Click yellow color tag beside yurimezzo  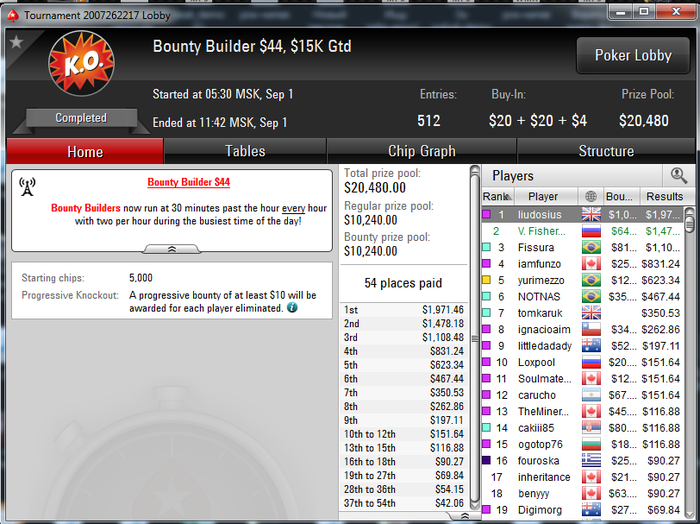click(x=487, y=280)
